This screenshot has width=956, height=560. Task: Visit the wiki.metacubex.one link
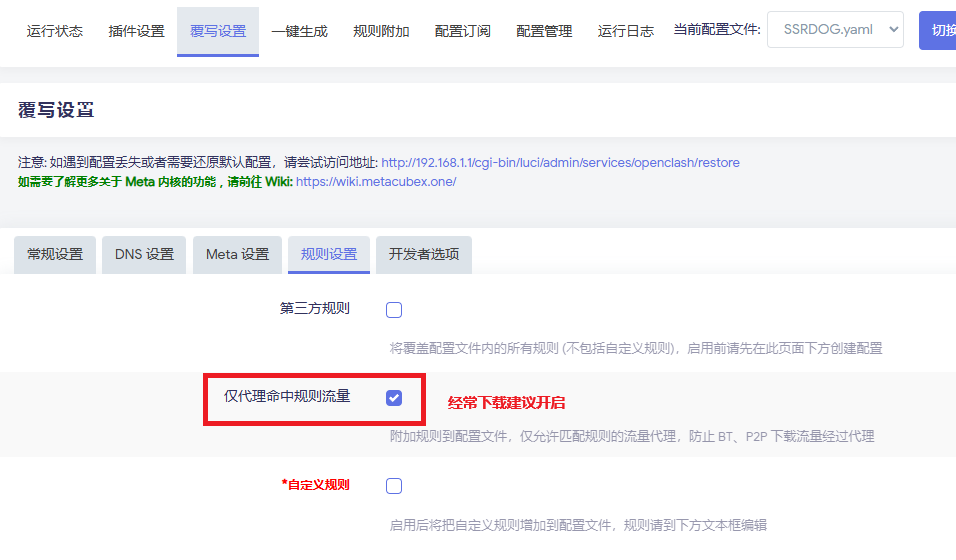click(x=376, y=182)
